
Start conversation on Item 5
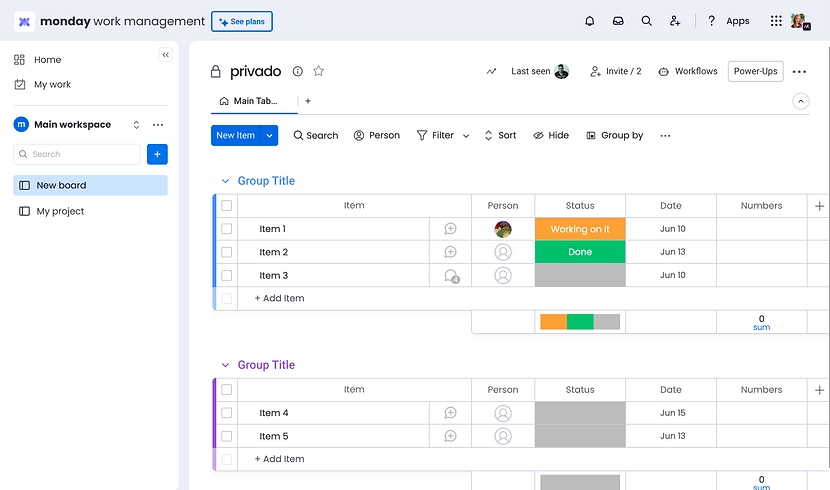(450, 436)
